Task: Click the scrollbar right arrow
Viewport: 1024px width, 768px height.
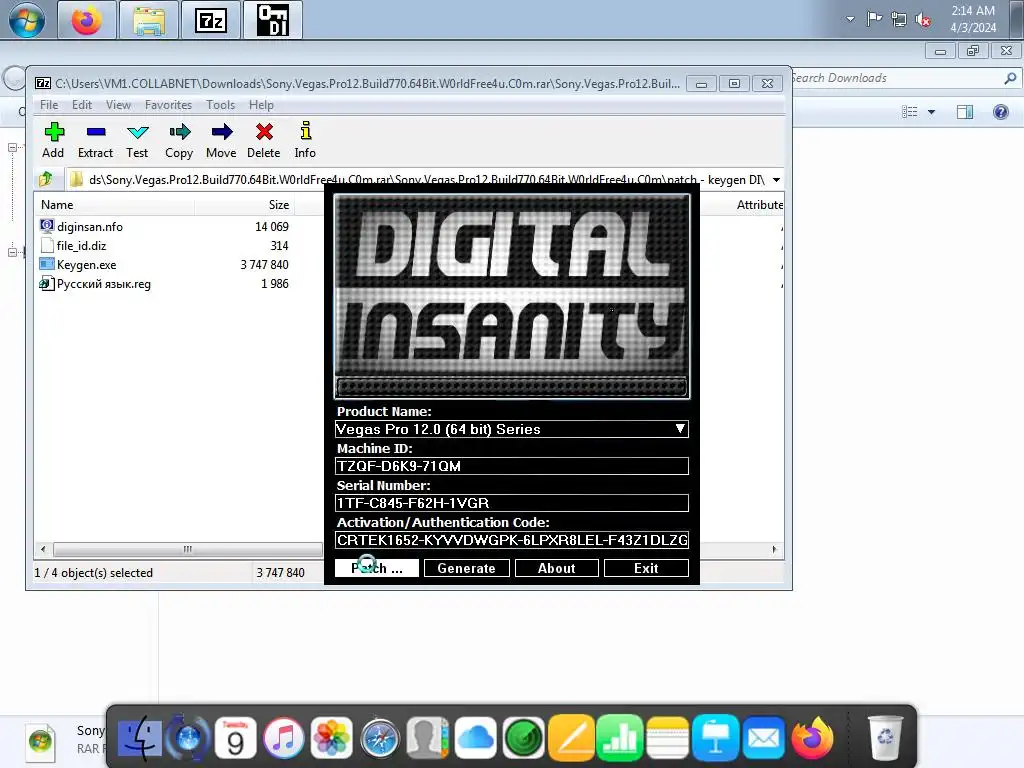Action: 775,549
